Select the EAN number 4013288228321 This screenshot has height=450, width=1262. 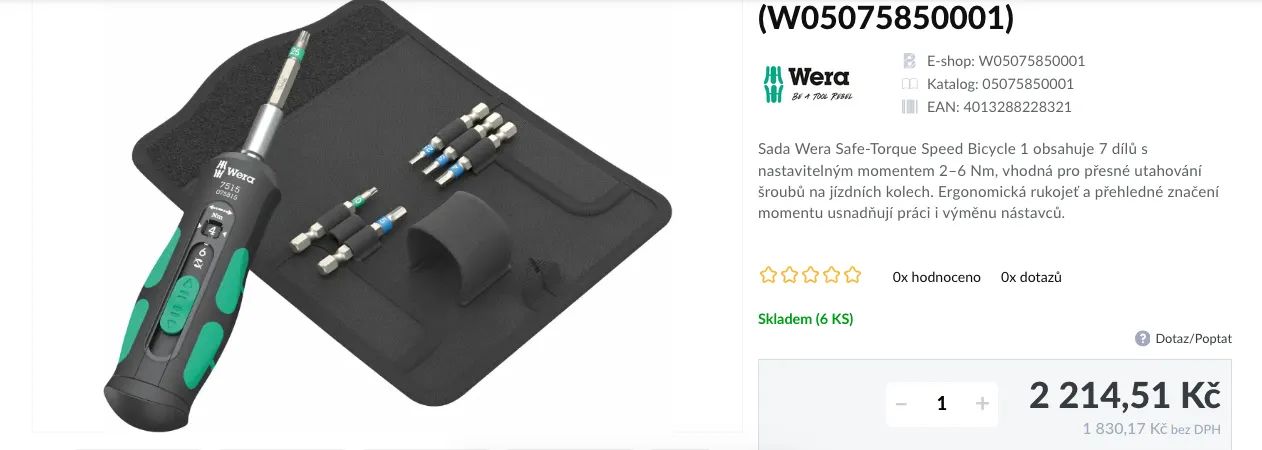click(1014, 107)
